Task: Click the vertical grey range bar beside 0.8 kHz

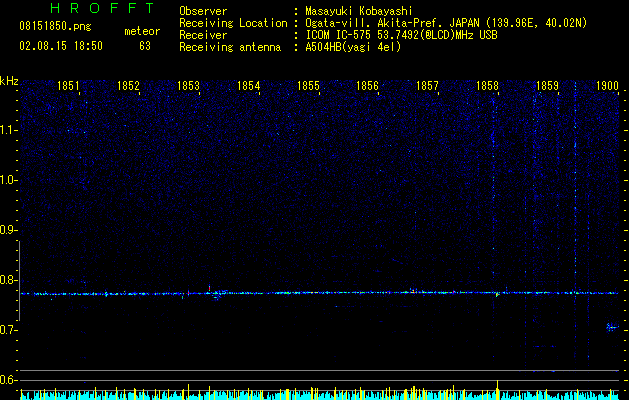Action: coord(19,281)
